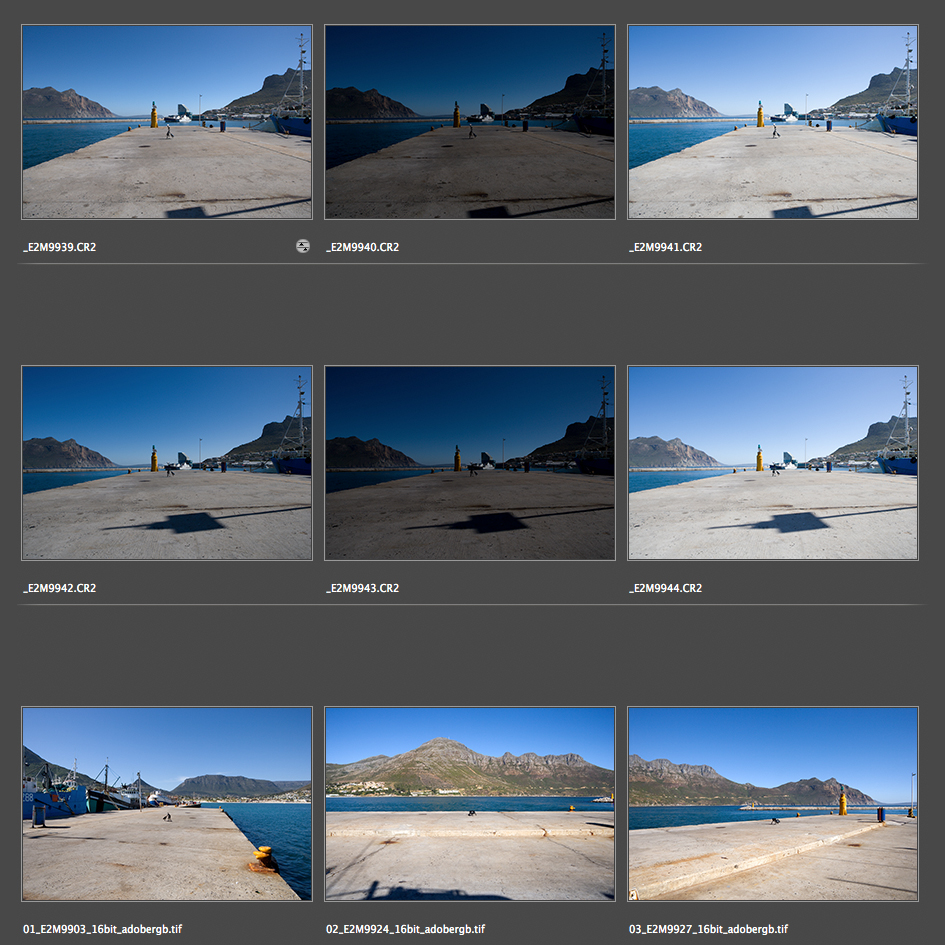Image resolution: width=945 pixels, height=945 pixels.
Task: Select the dark underexposed _E2M9940.CR2 thumbnail
Action: coord(470,122)
